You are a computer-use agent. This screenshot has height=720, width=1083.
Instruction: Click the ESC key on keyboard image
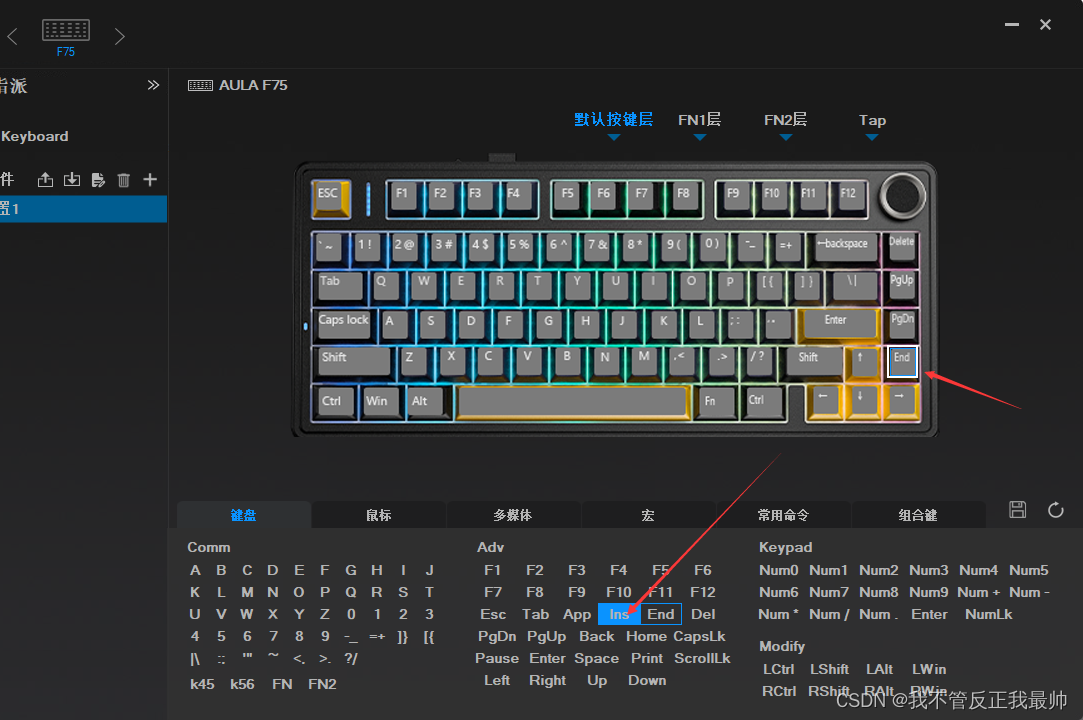tap(331, 198)
